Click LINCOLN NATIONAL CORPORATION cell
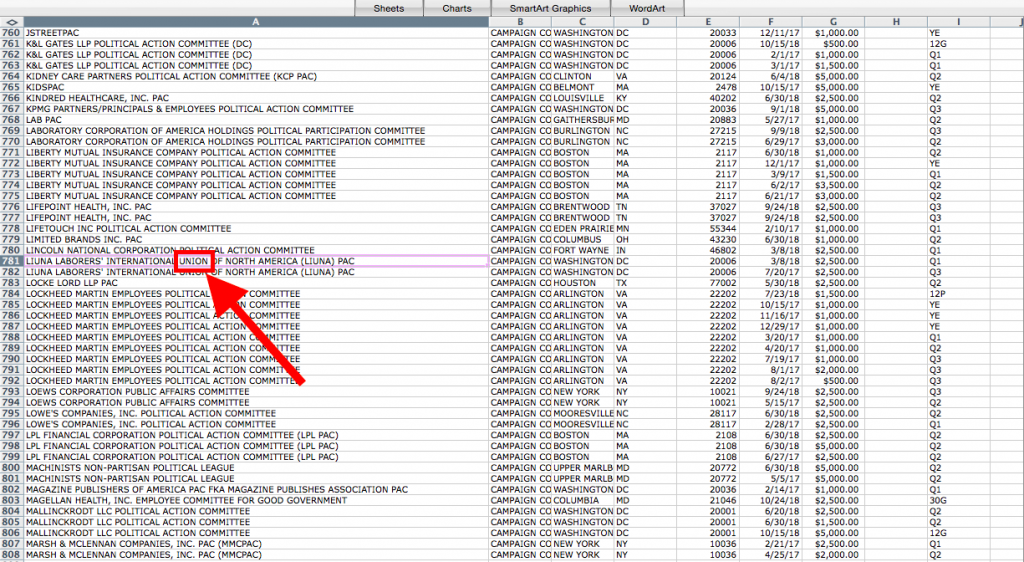Image resolution: width=1024 pixels, height=562 pixels. pyautogui.click(x=256, y=251)
